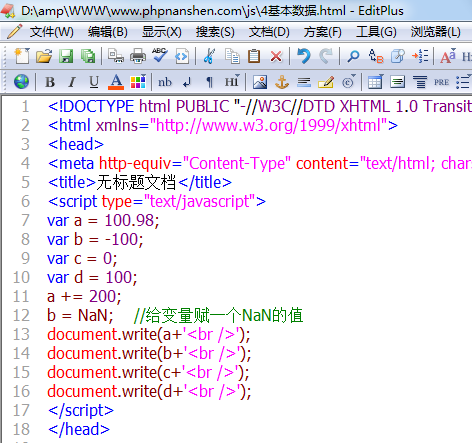The height and width of the screenshot is (443, 472).
Task: Insert an image tag
Action: (260, 82)
